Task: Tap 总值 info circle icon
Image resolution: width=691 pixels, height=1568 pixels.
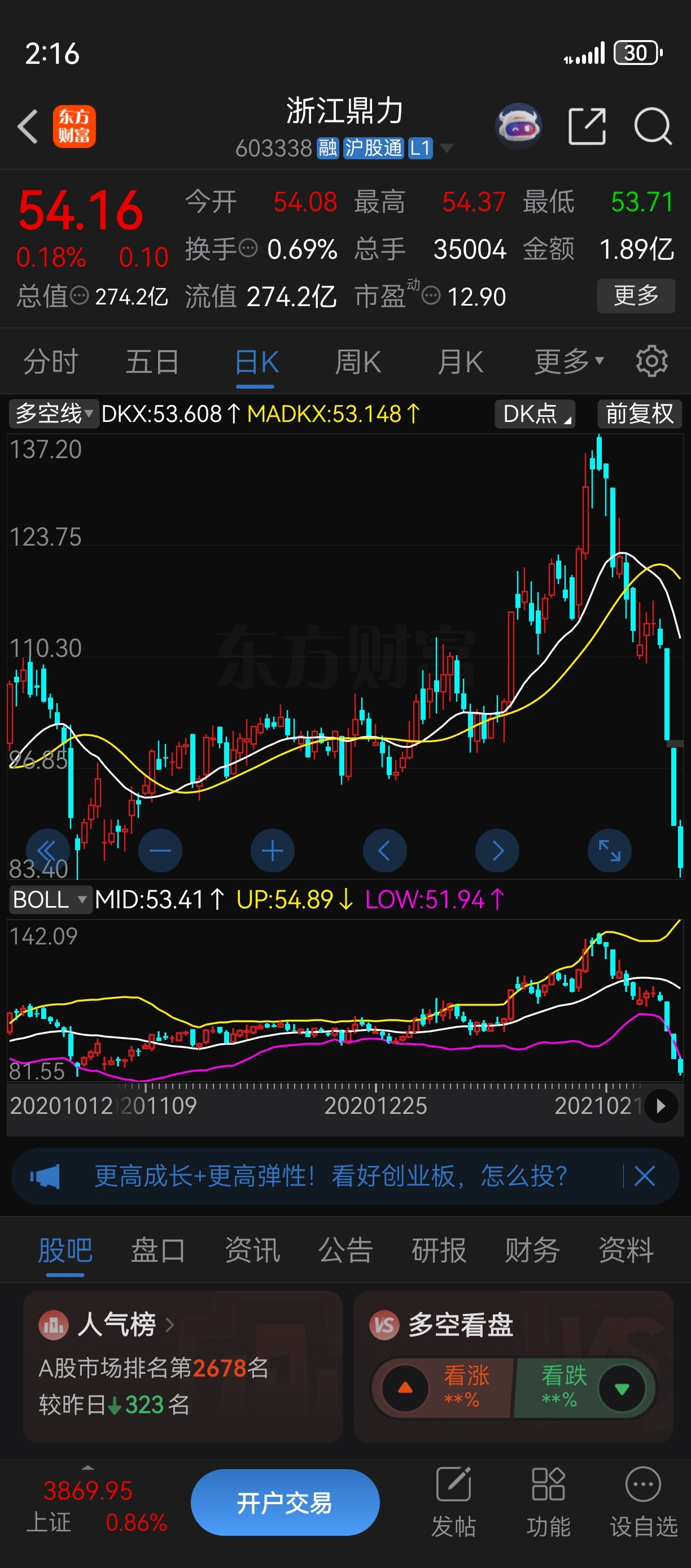Action: pos(80,296)
